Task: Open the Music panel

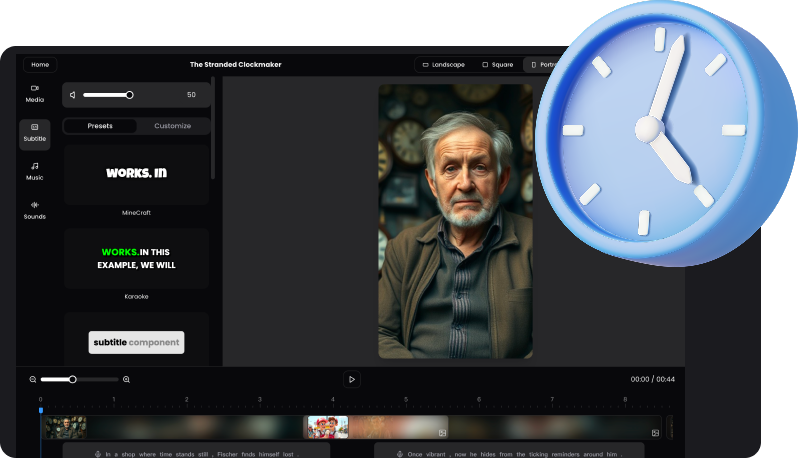Action: (35, 171)
